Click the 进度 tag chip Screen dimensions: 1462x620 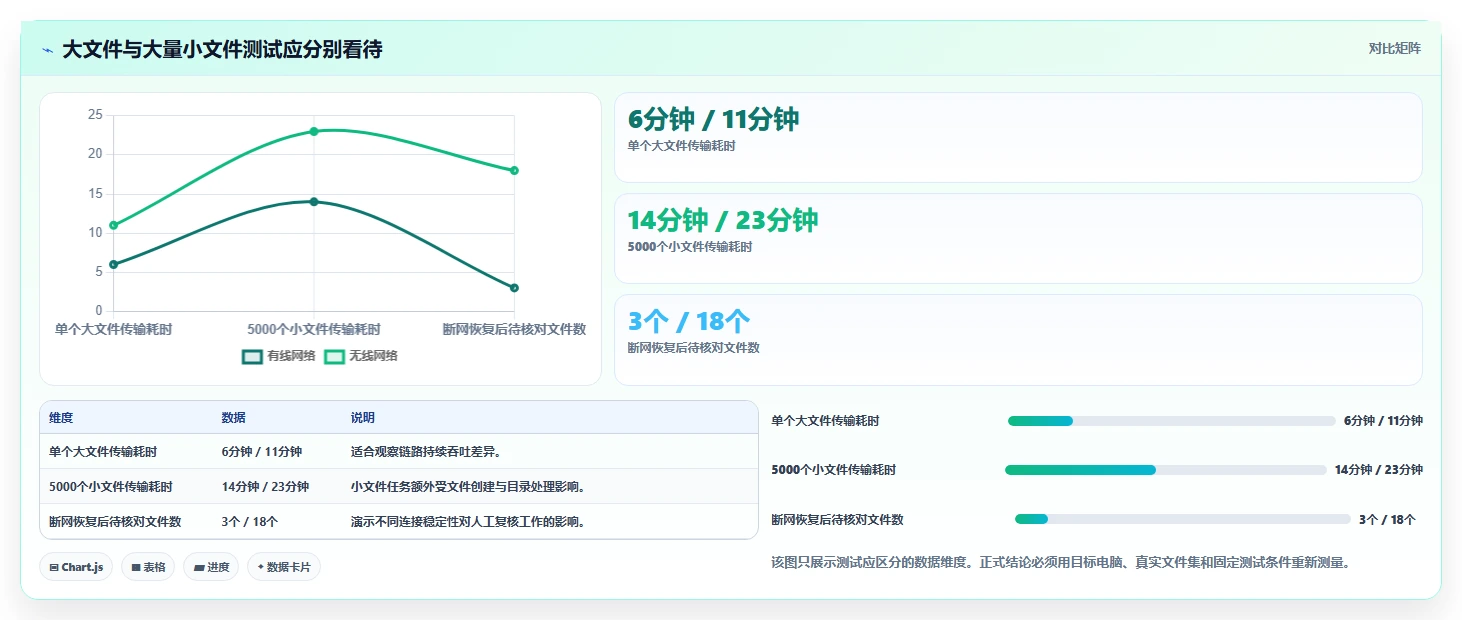pos(211,567)
